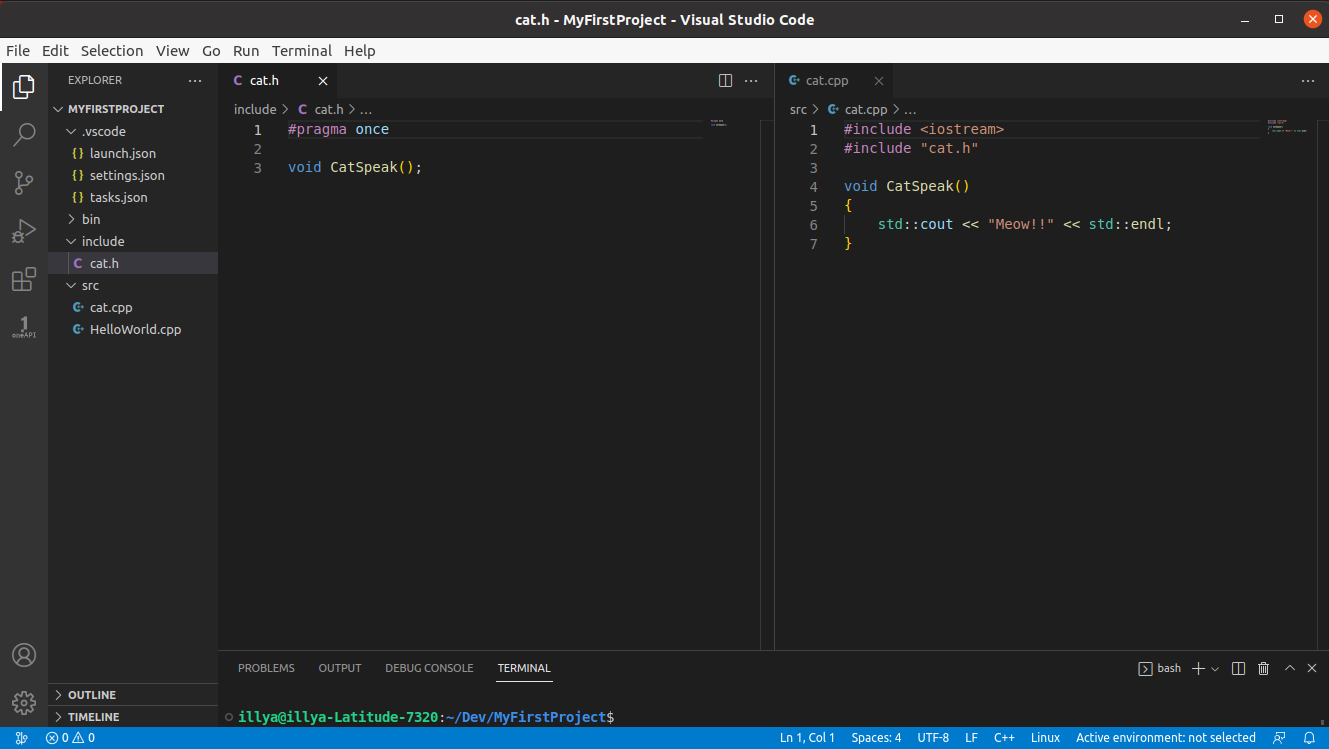Open the Extensions view
The image size is (1329, 749).
[x=24, y=280]
